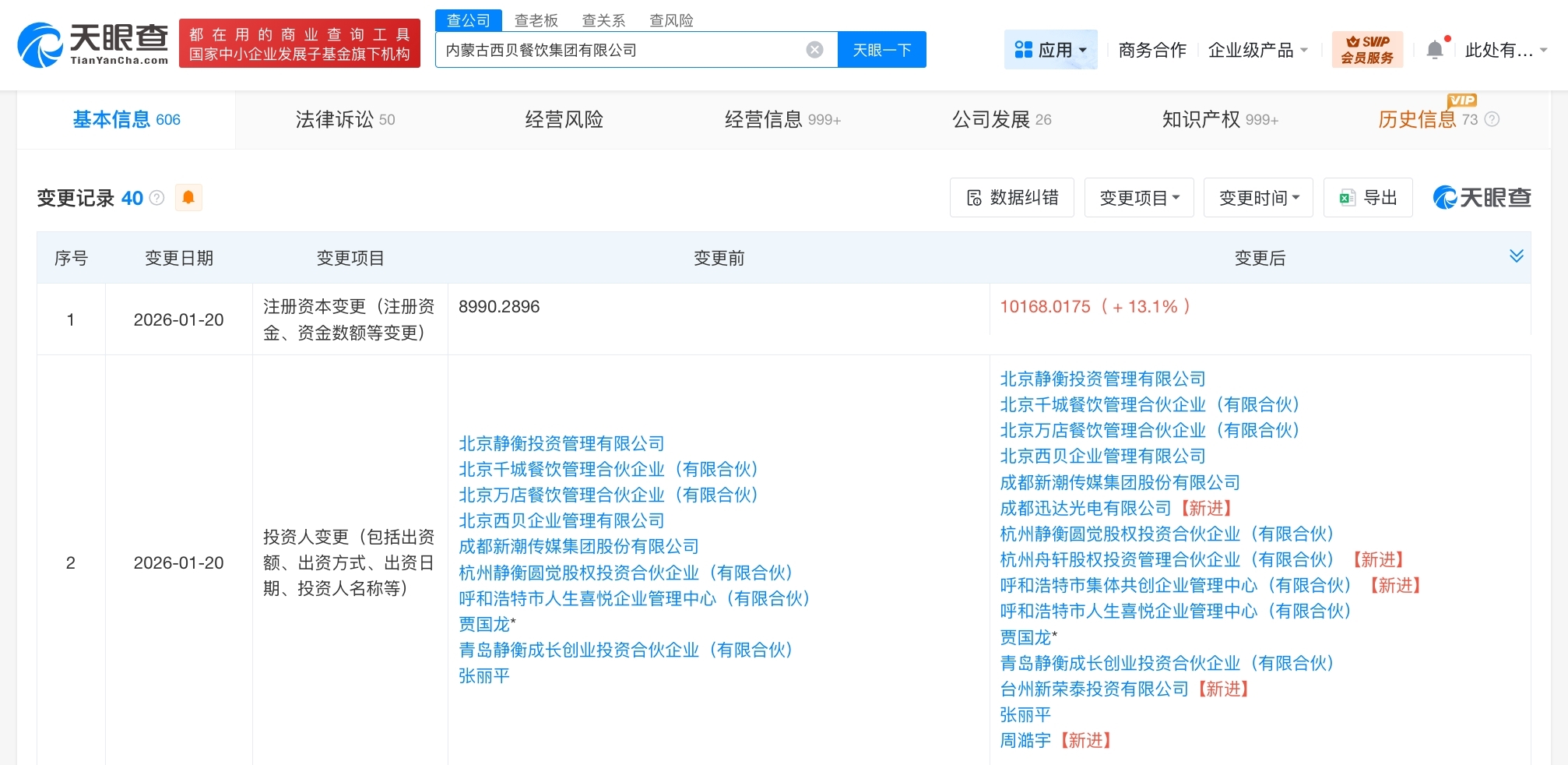Viewport: 1568px width, 765px height.
Task: Clear the search box text
Action: 814,50
